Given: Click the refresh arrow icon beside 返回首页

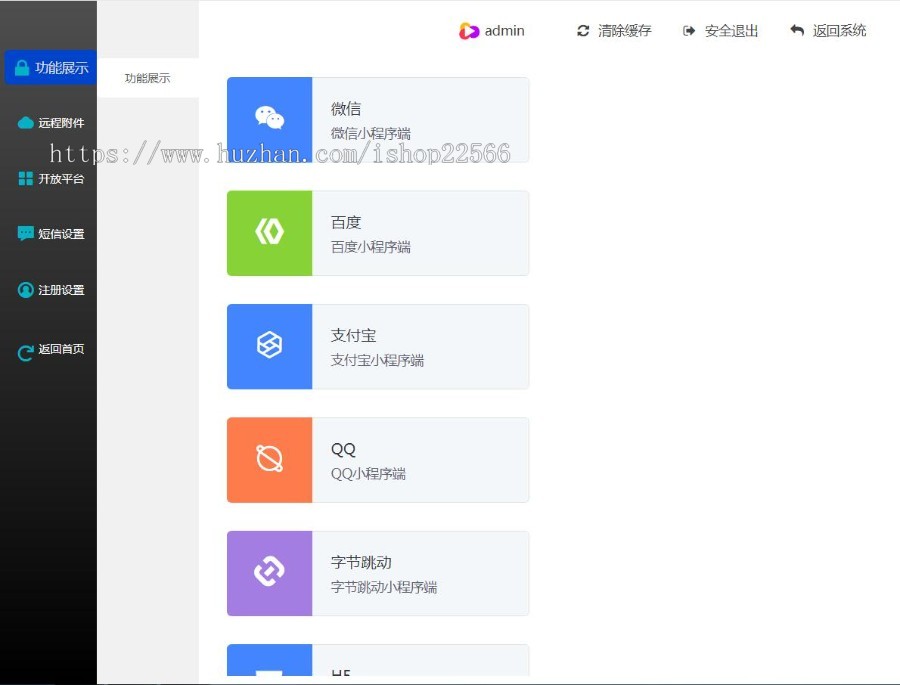Looking at the screenshot, I should (25, 353).
